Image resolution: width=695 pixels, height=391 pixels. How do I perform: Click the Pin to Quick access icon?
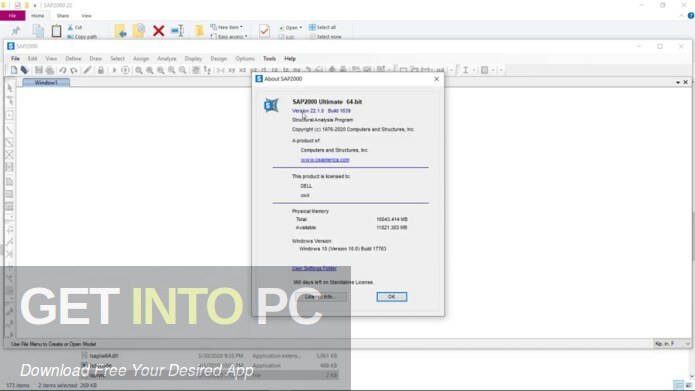tap(16, 31)
